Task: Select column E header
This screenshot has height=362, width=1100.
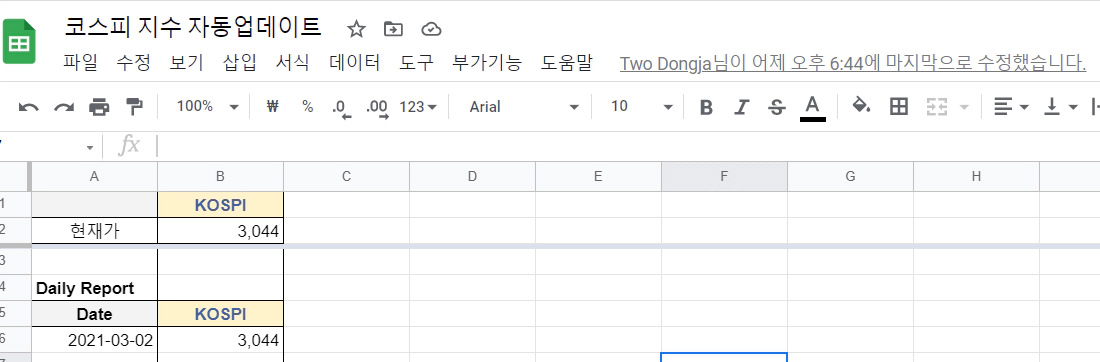Action: pyautogui.click(x=598, y=177)
